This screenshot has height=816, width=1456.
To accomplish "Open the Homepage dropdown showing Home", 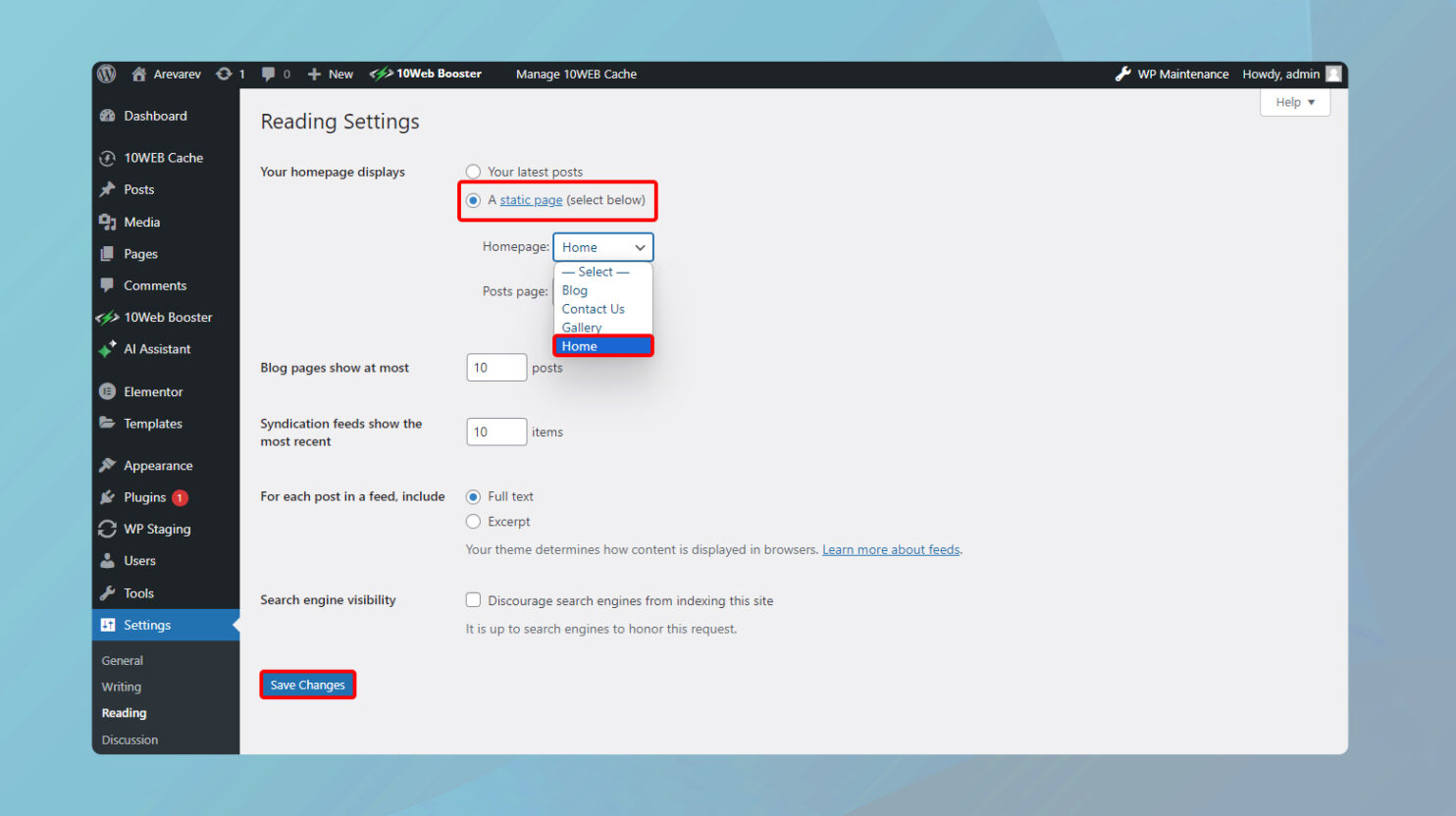I will point(603,247).
